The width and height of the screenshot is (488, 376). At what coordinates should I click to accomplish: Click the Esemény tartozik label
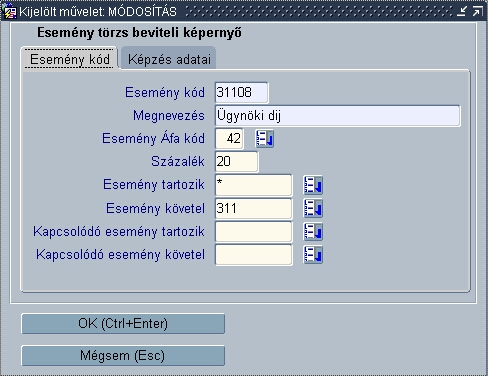click(x=154, y=184)
